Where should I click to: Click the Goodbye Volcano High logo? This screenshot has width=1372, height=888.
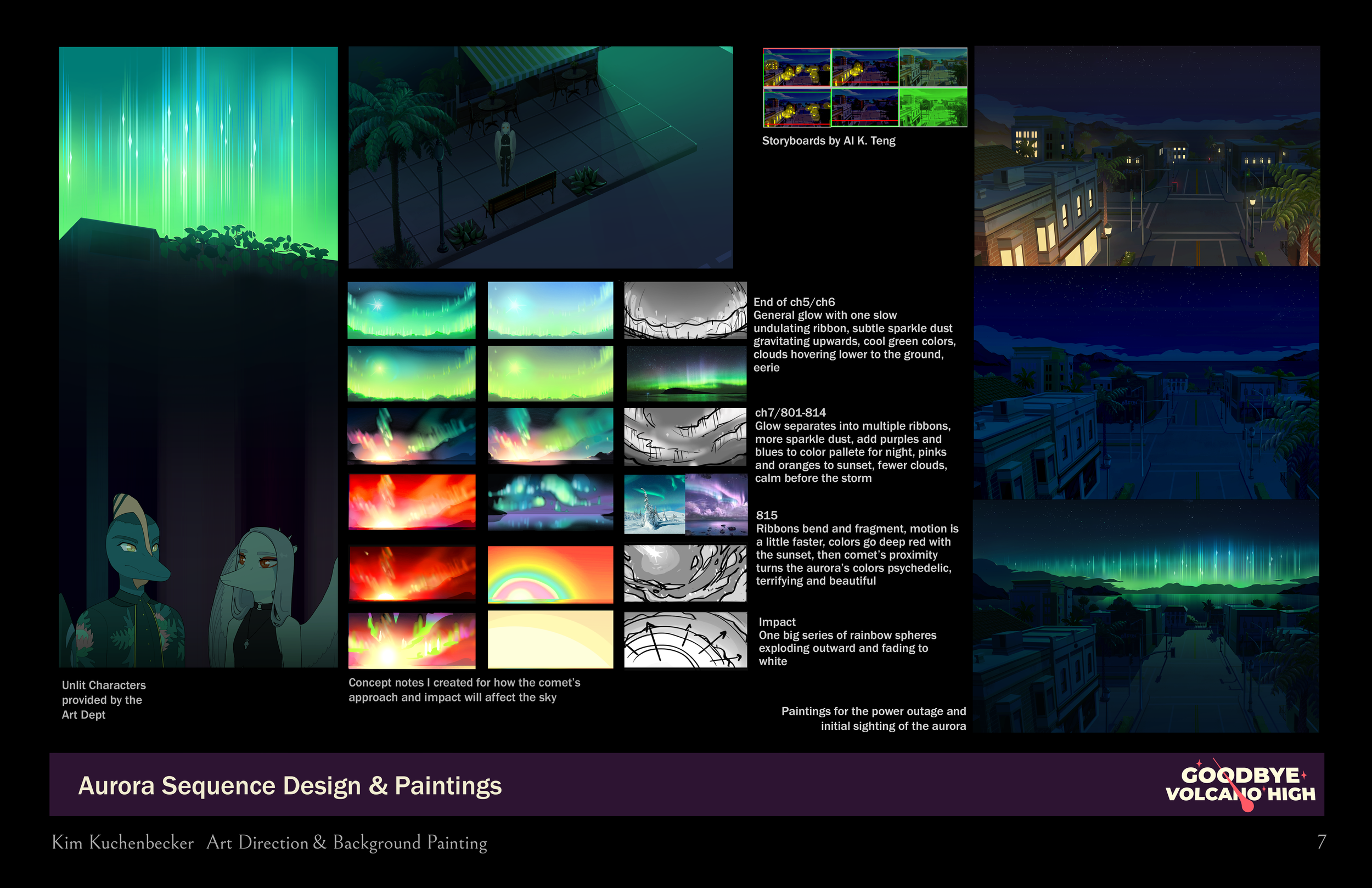coord(1240,785)
